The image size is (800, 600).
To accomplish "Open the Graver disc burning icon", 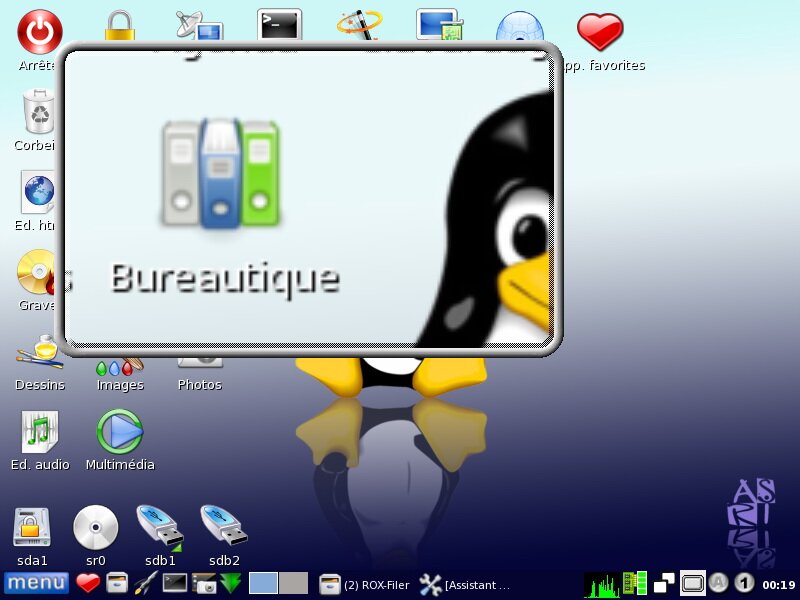I will pos(37,271).
